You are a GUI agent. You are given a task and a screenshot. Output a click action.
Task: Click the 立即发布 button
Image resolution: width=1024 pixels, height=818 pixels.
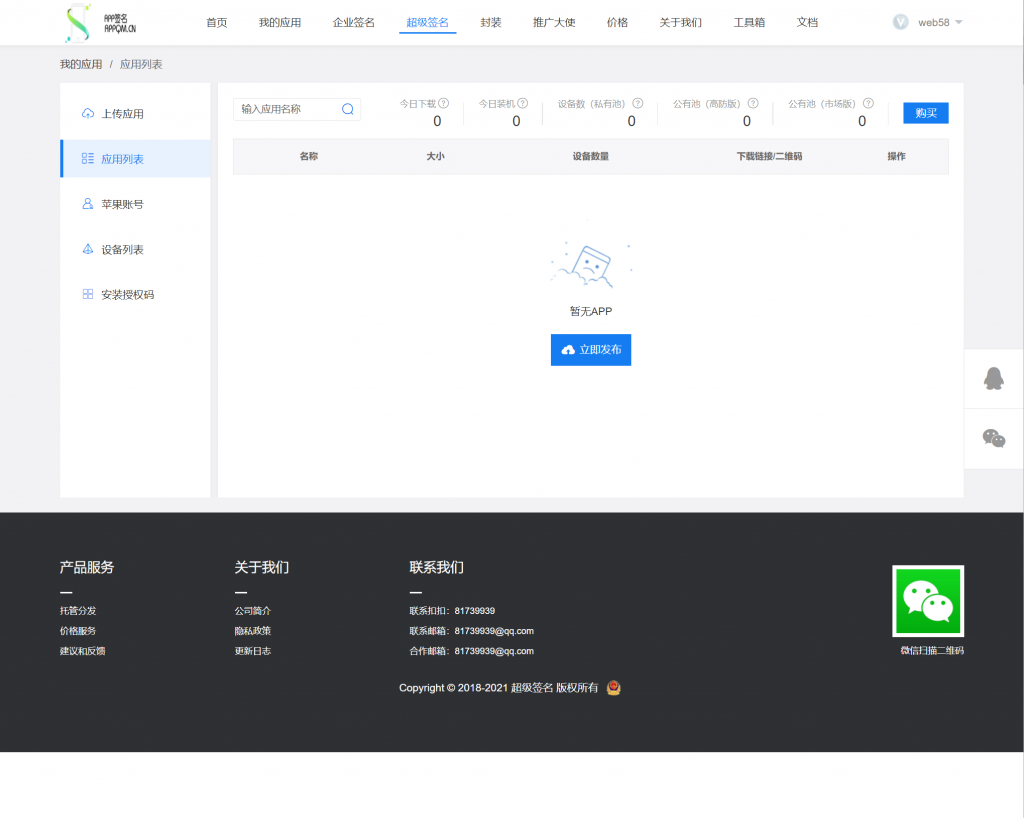coord(591,350)
